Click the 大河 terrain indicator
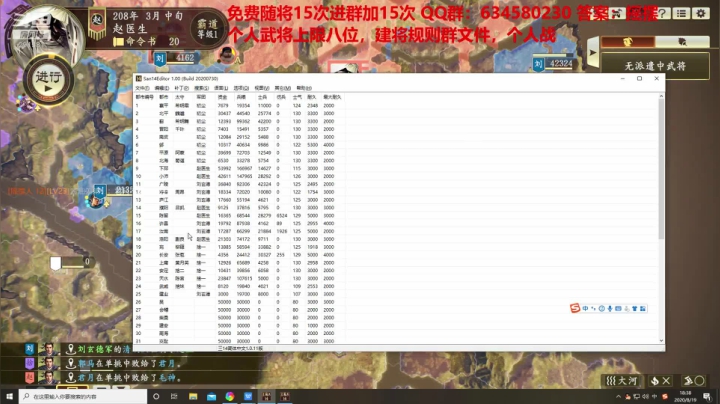Screen dimensions: 720x404 tap(622, 381)
